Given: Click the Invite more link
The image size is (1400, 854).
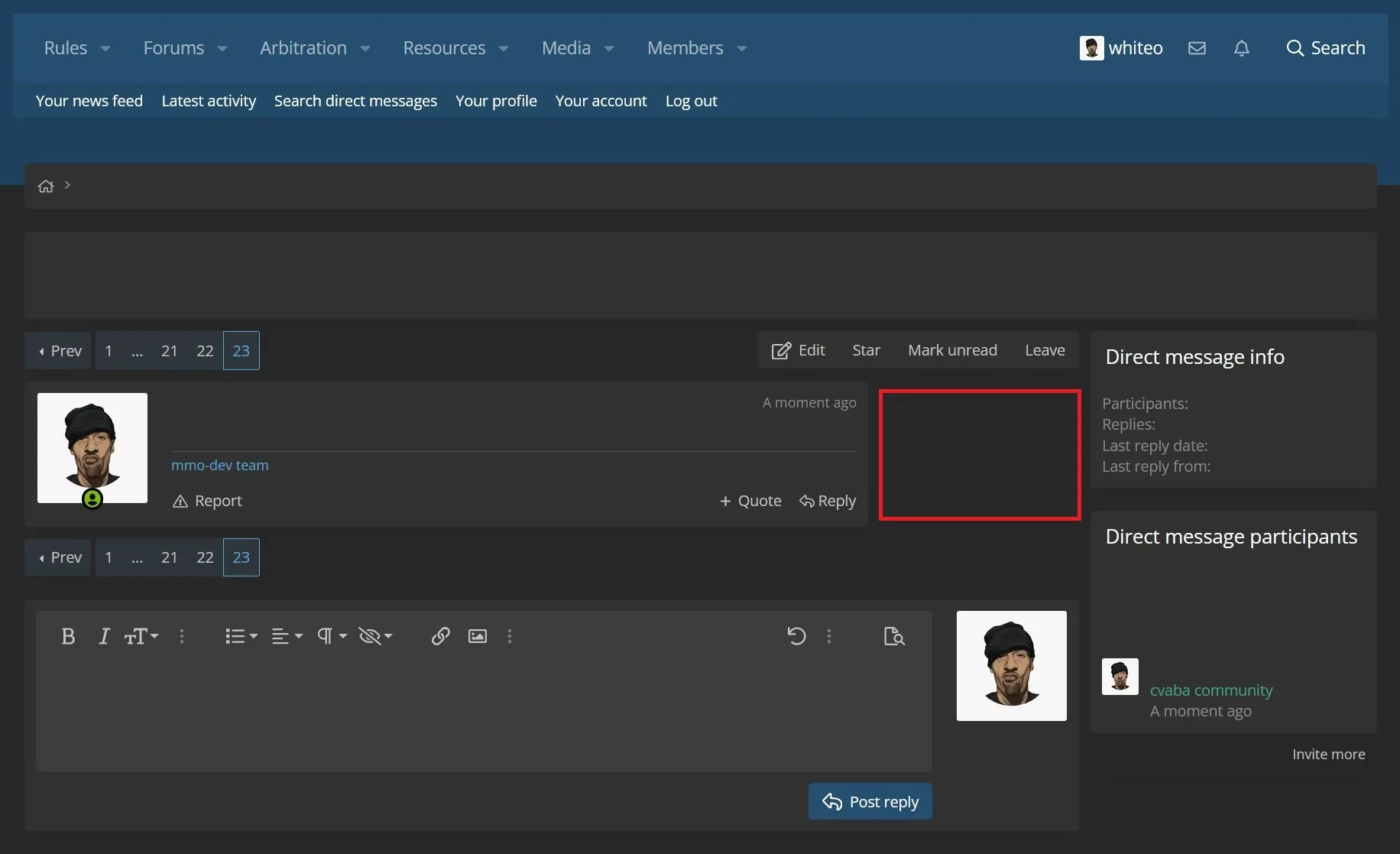Looking at the screenshot, I should point(1328,754).
